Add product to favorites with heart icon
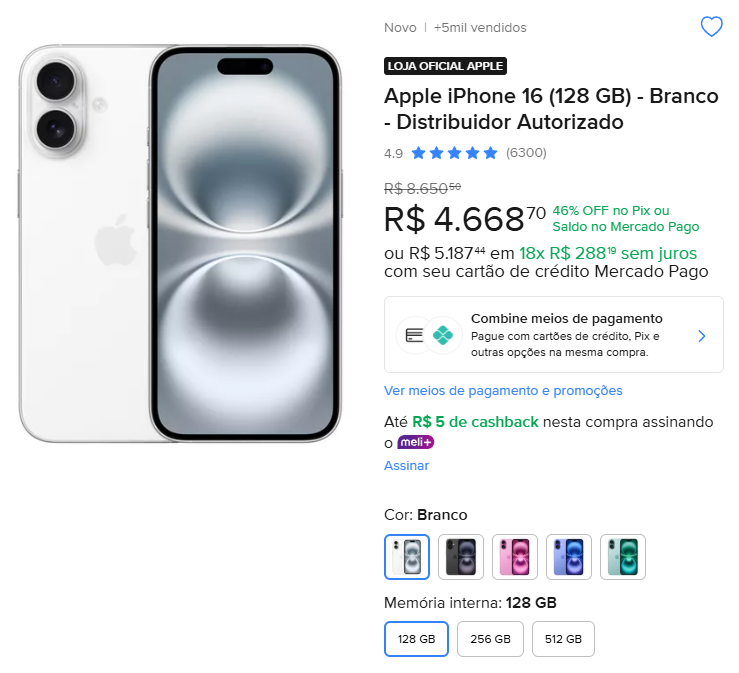739x673 pixels. [711, 27]
